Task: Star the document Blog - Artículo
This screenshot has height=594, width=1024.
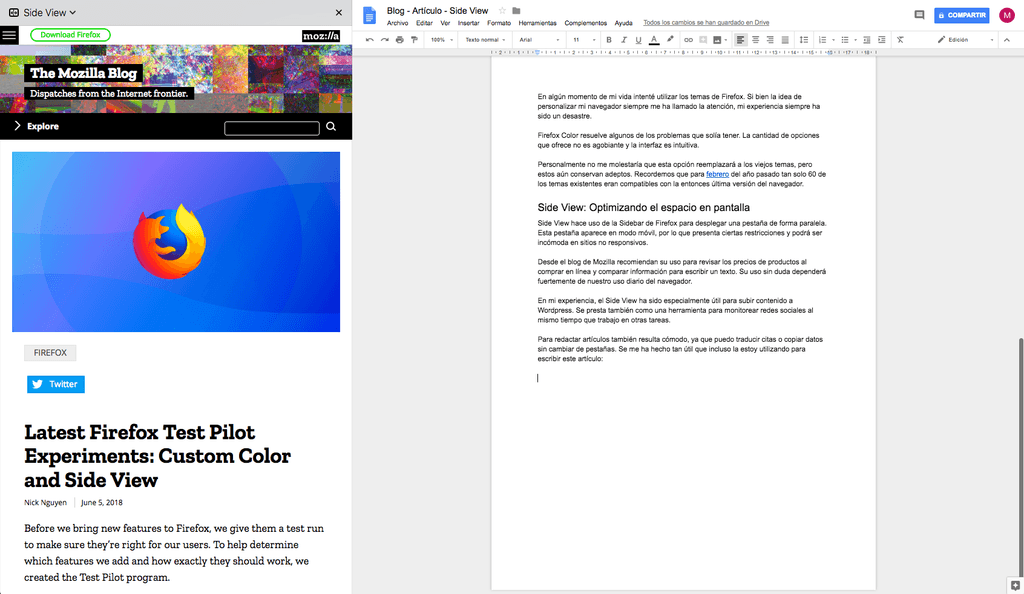Action: [502, 10]
